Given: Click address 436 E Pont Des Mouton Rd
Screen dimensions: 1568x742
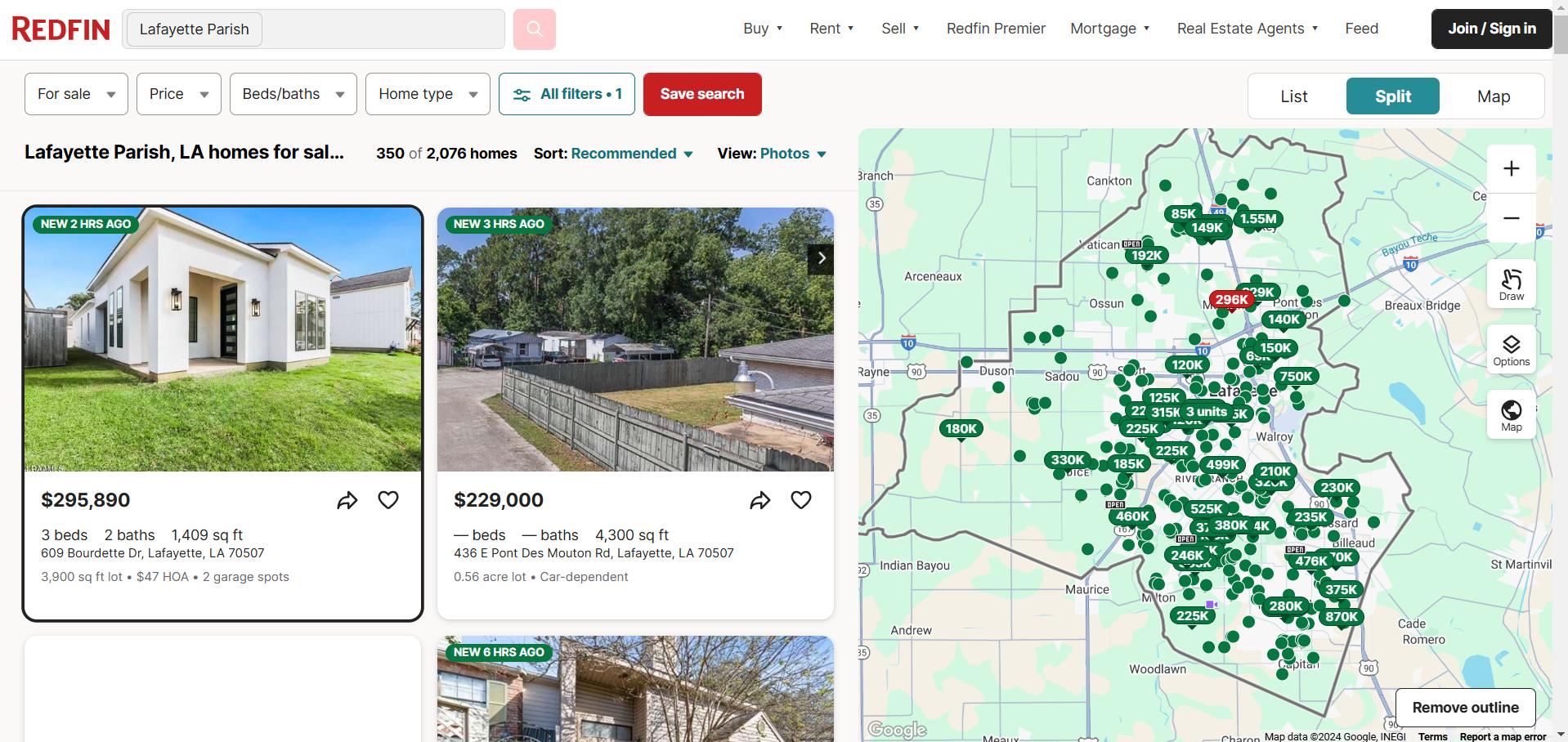Looking at the screenshot, I should 594,553.
